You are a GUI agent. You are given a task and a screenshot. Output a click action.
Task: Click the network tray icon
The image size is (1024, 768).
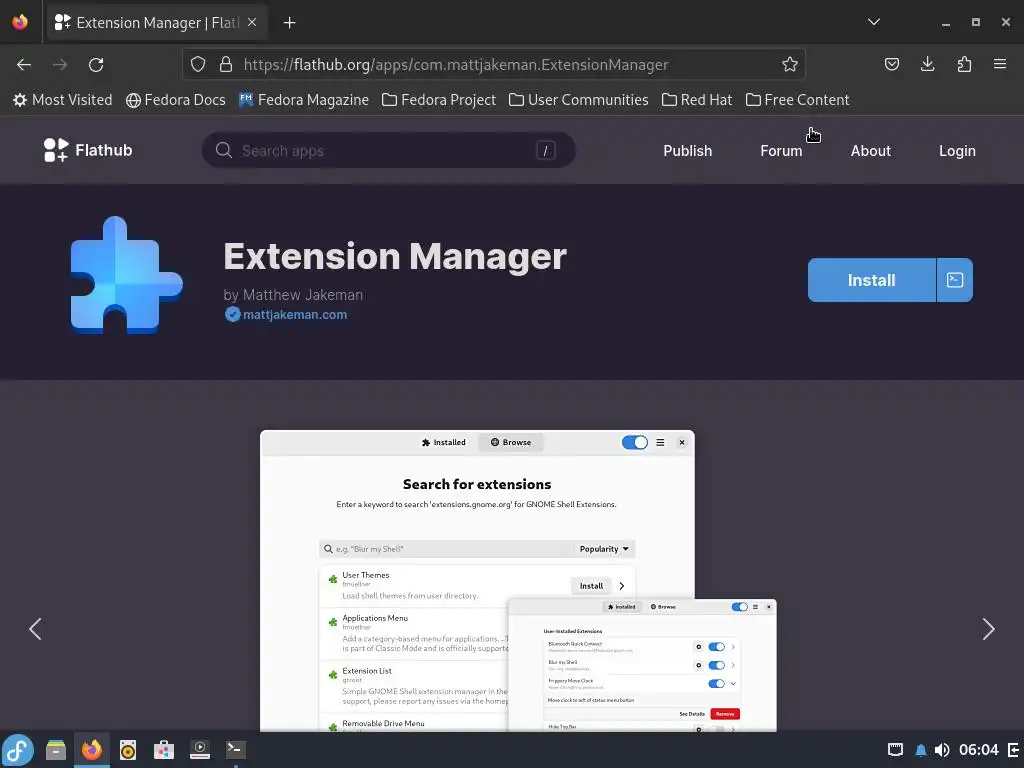pyautogui.click(x=895, y=750)
